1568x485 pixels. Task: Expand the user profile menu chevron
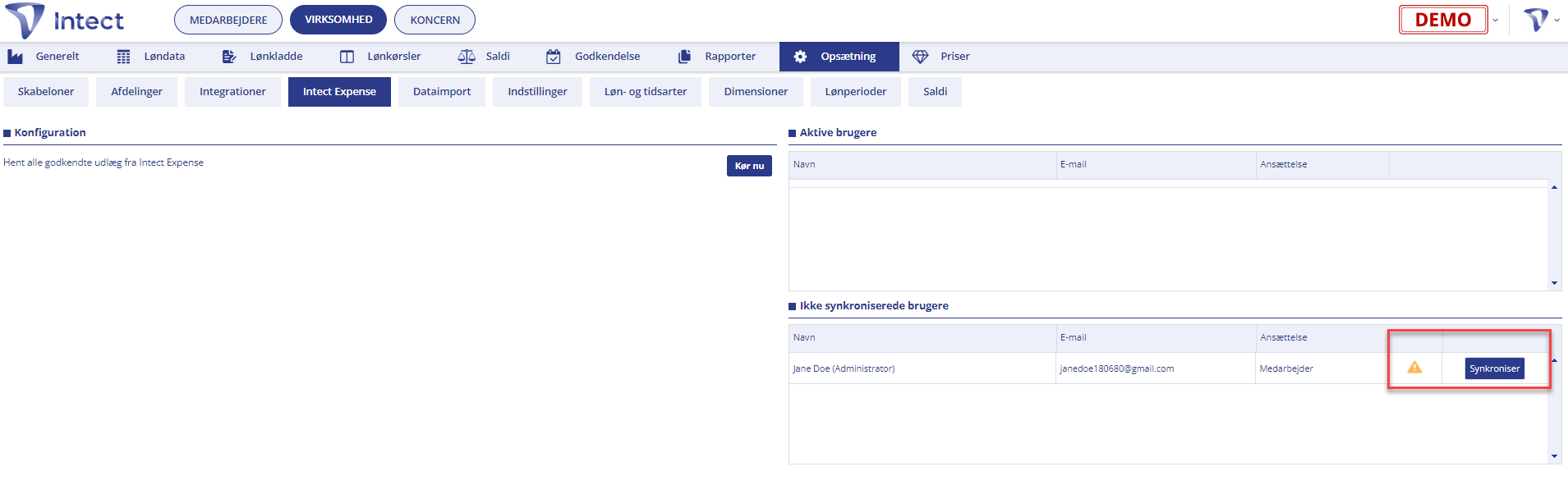pos(1557,21)
